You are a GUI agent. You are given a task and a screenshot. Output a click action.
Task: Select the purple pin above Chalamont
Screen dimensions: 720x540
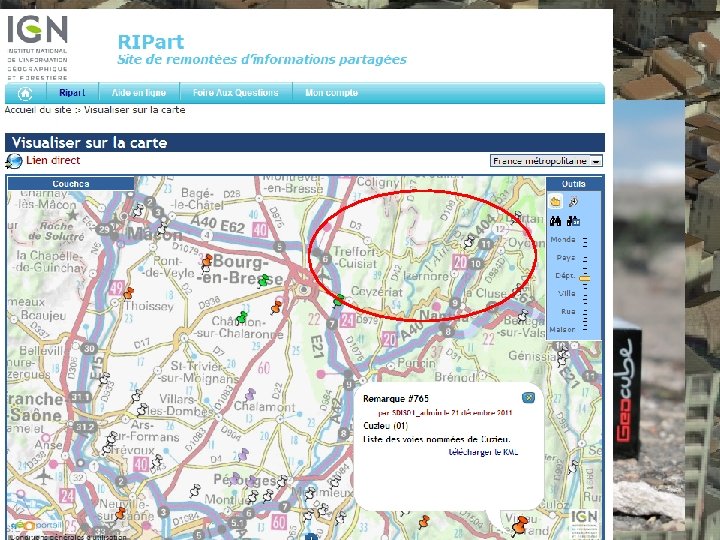coord(250,394)
